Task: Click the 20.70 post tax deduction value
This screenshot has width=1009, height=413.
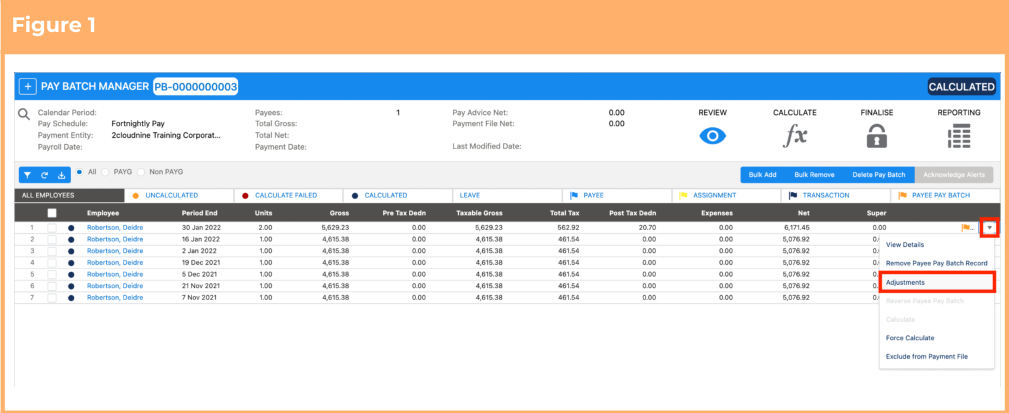Action: click(648, 228)
